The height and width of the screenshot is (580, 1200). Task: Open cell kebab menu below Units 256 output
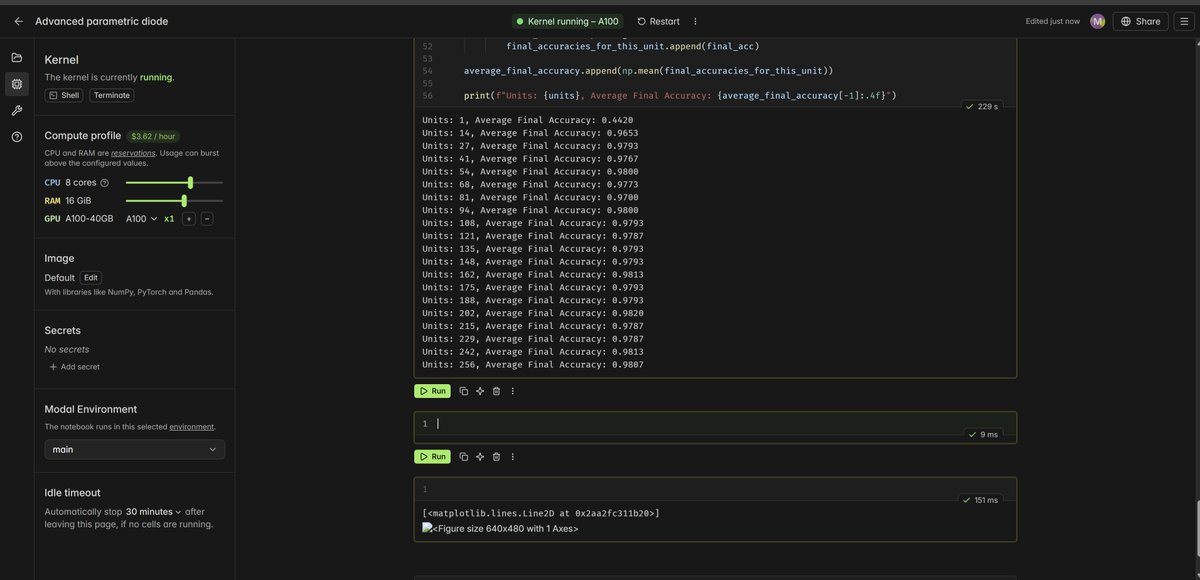513,391
